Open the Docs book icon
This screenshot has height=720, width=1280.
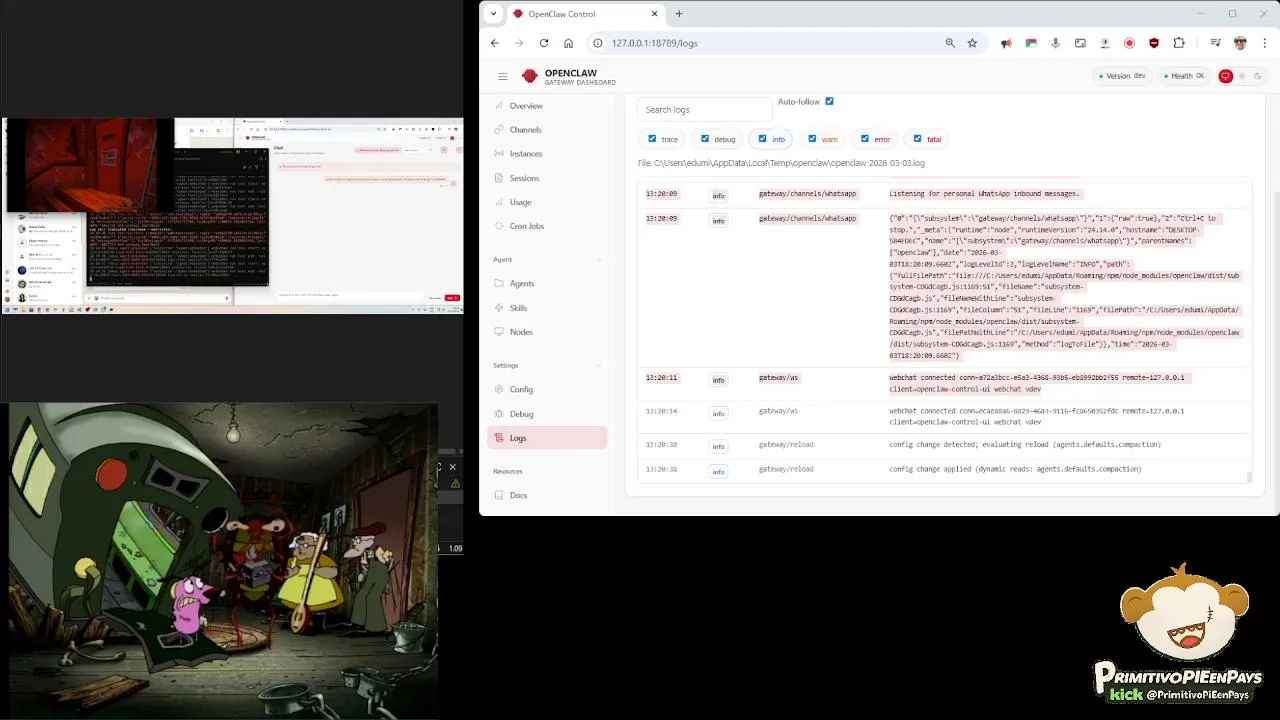[500, 496]
